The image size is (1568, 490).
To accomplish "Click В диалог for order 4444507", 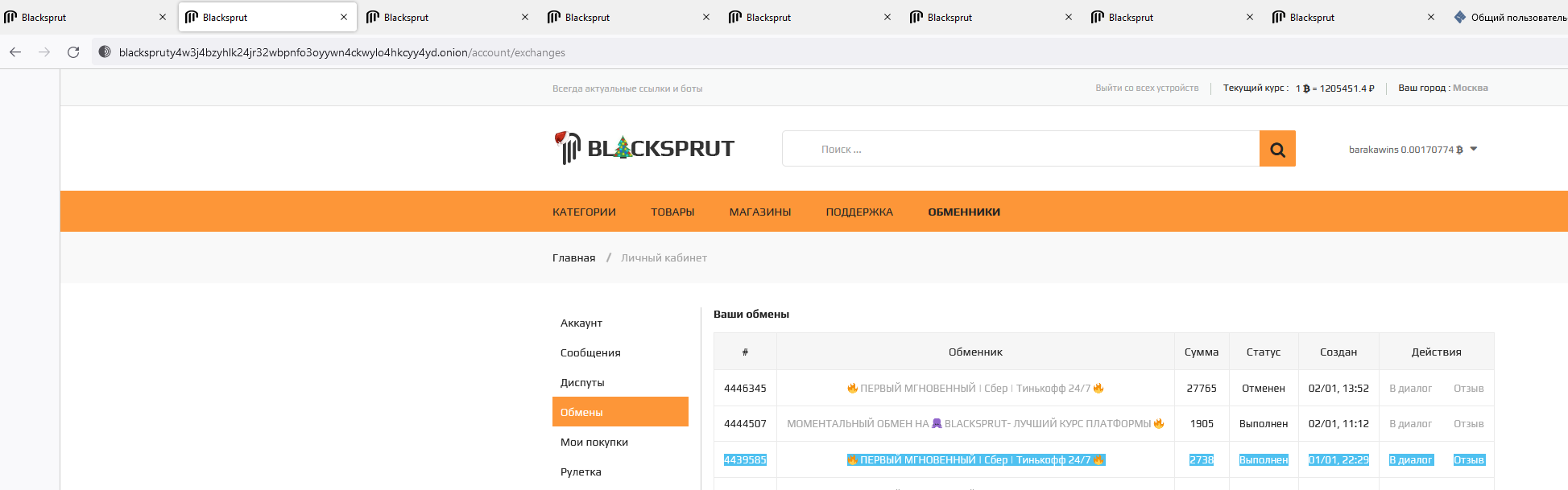I will pyautogui.click(x=1410, y=423).
